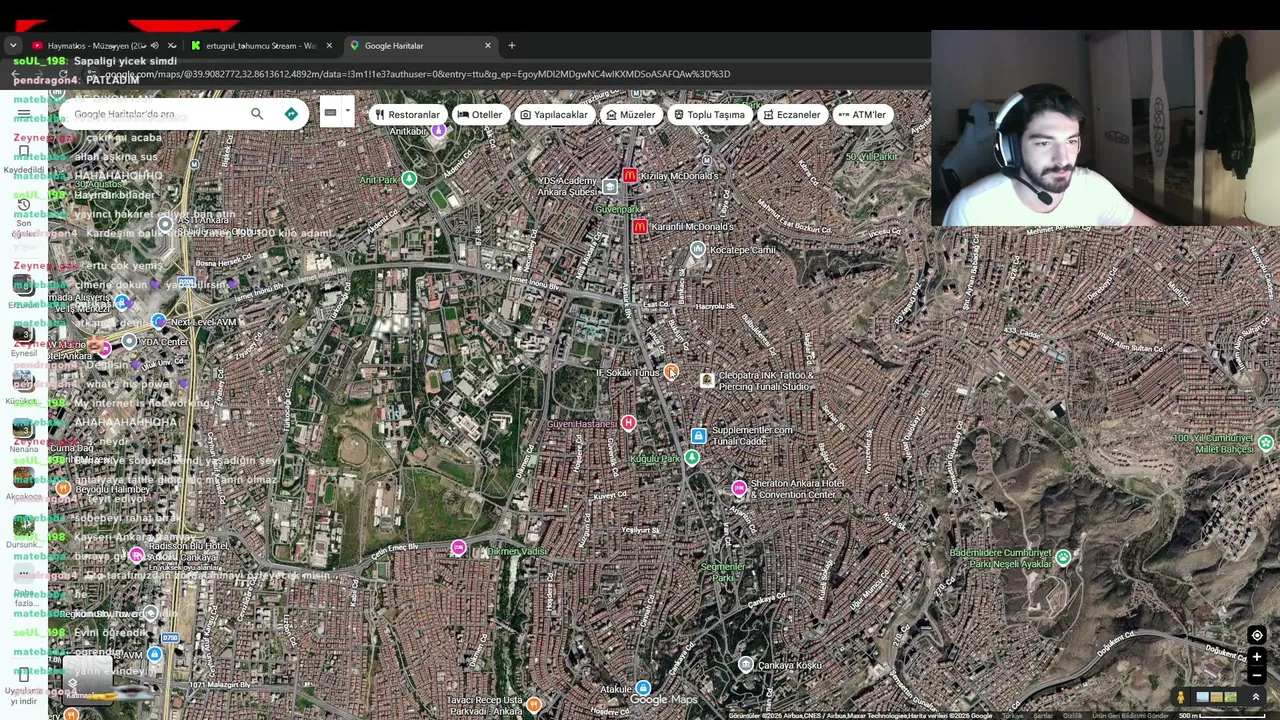Image resolution: width=1280 pixels, height=720 pixels.
Task: Click the Supplementler.com shopping pin
Action: point(699,436)
